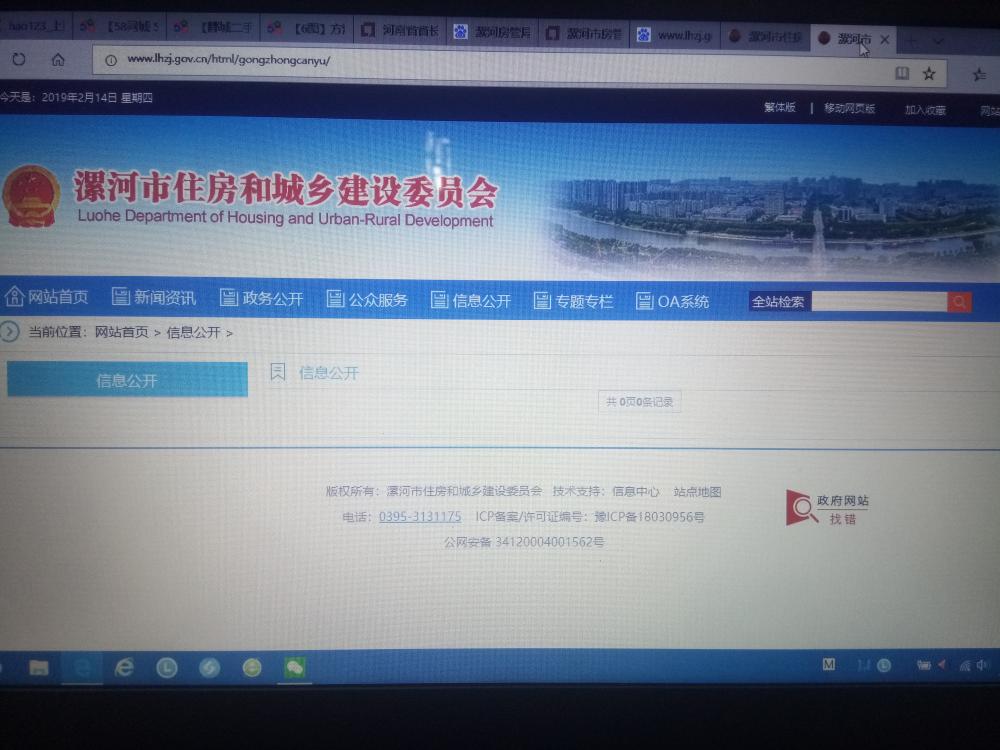The width and height of the screenshot is (1000, 750).
Task: Go to 公众服务 in navigation bar
Action: (367, 300)
